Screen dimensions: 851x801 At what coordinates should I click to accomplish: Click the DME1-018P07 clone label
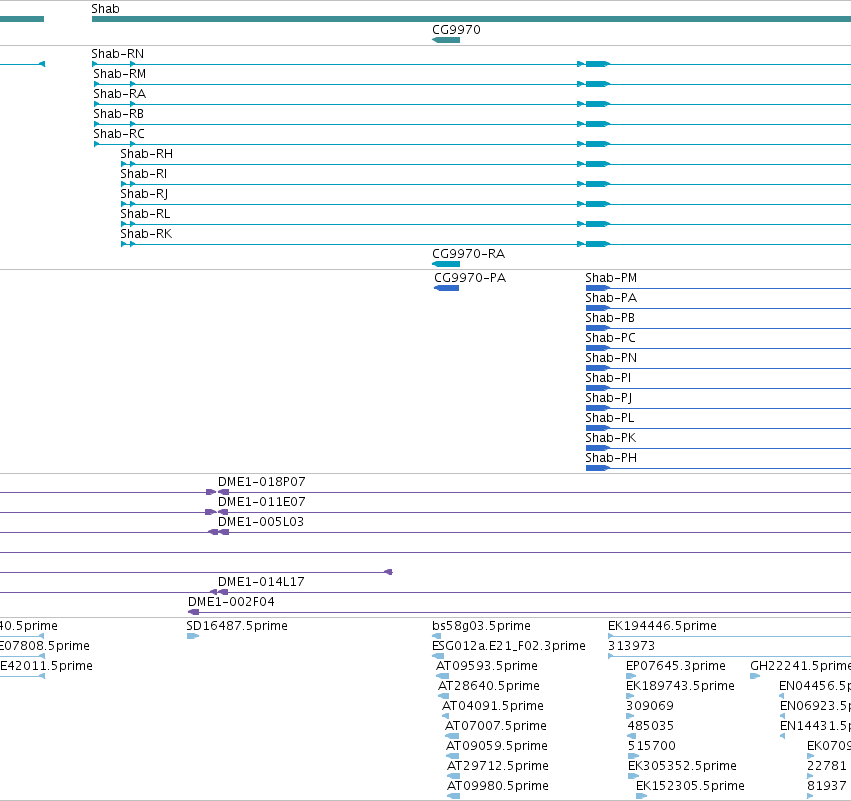(262, 482)
